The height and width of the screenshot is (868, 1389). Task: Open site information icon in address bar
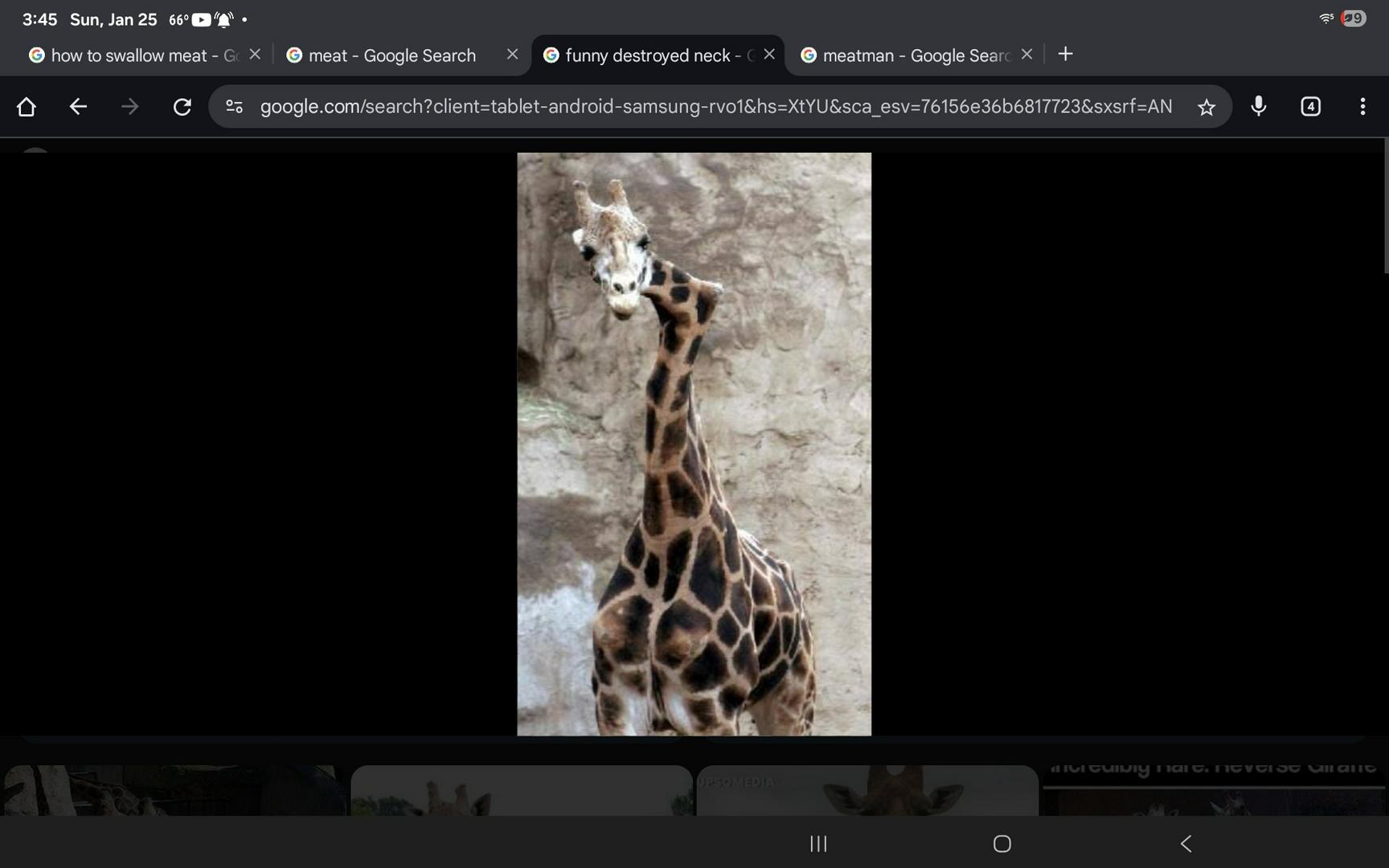[x=234, y=107]
